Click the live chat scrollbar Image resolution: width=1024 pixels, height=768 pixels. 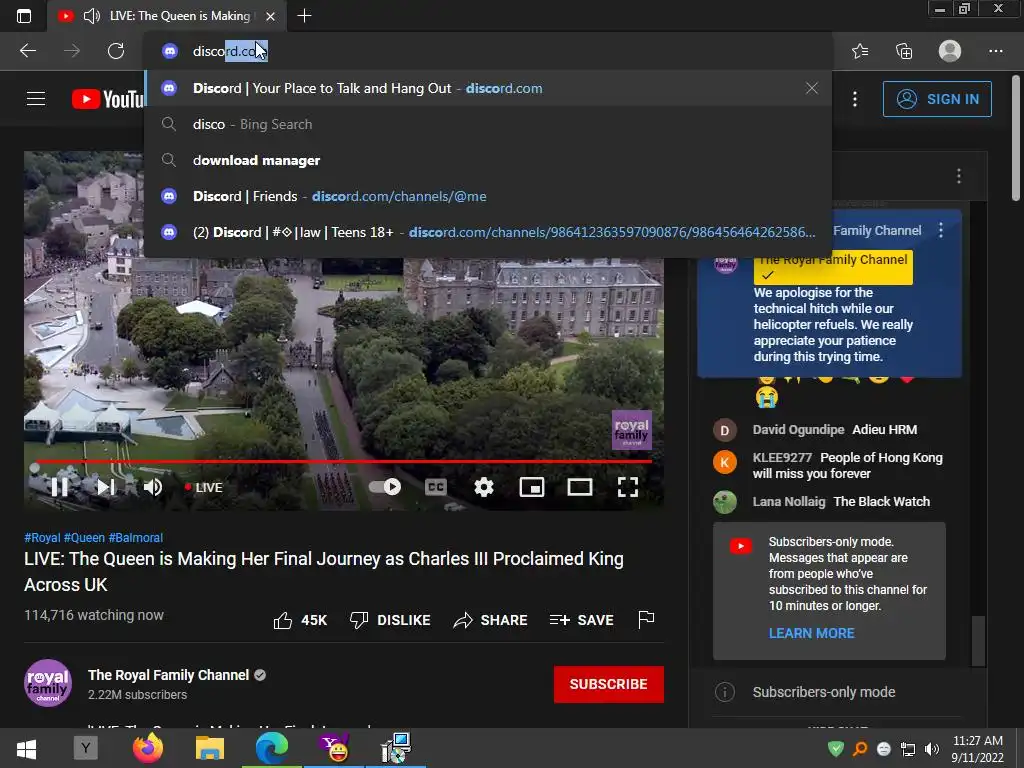978,641
